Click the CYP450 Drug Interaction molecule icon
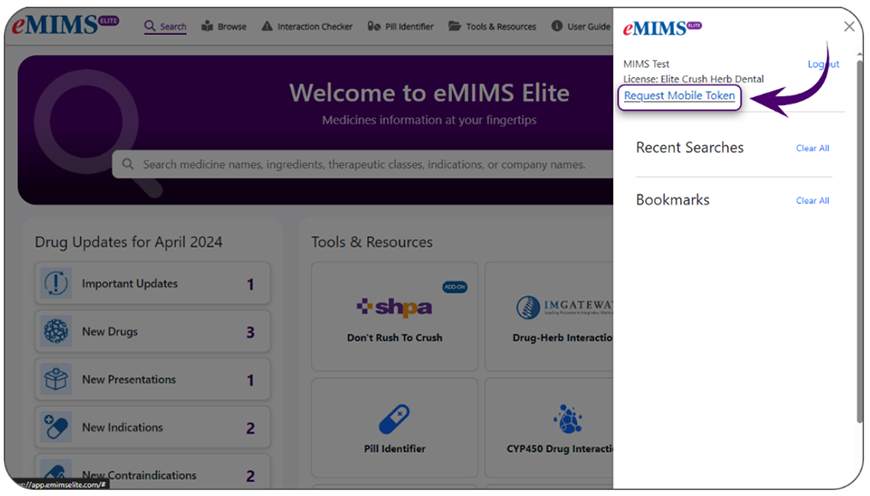 click(x=567, y=419)
